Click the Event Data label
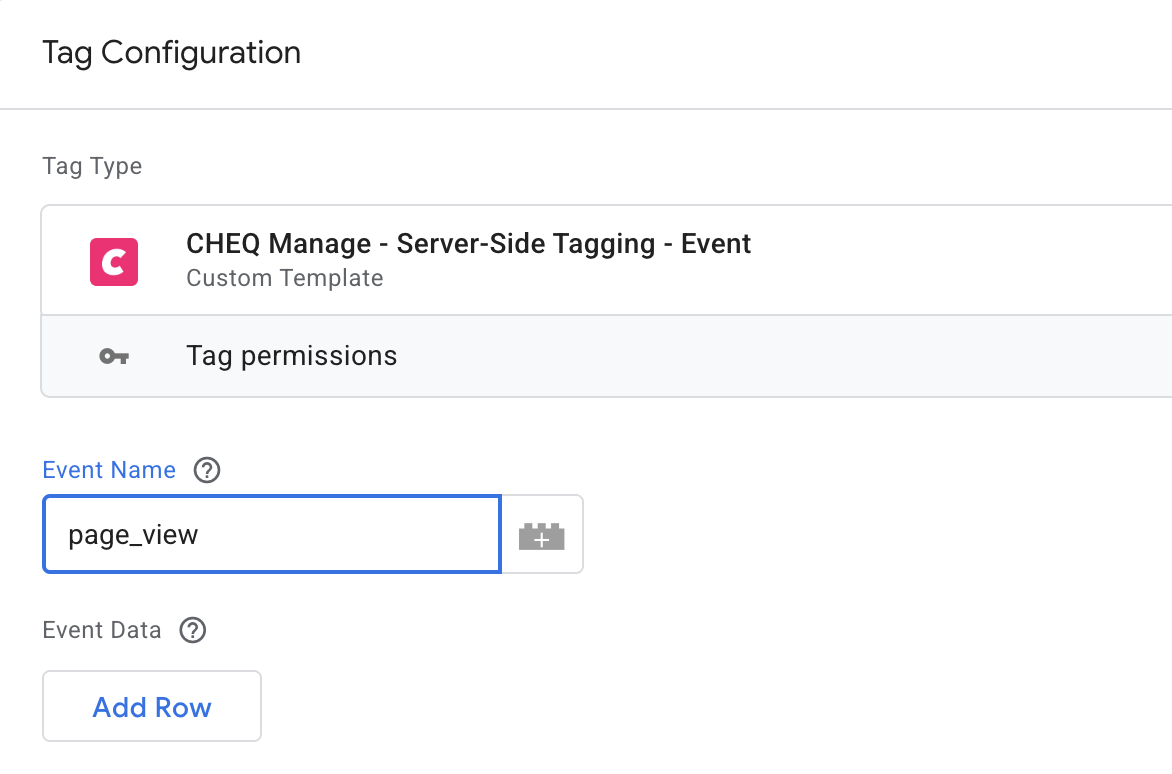The height and width of the screenshot is (774, 1172). [102, 630]
